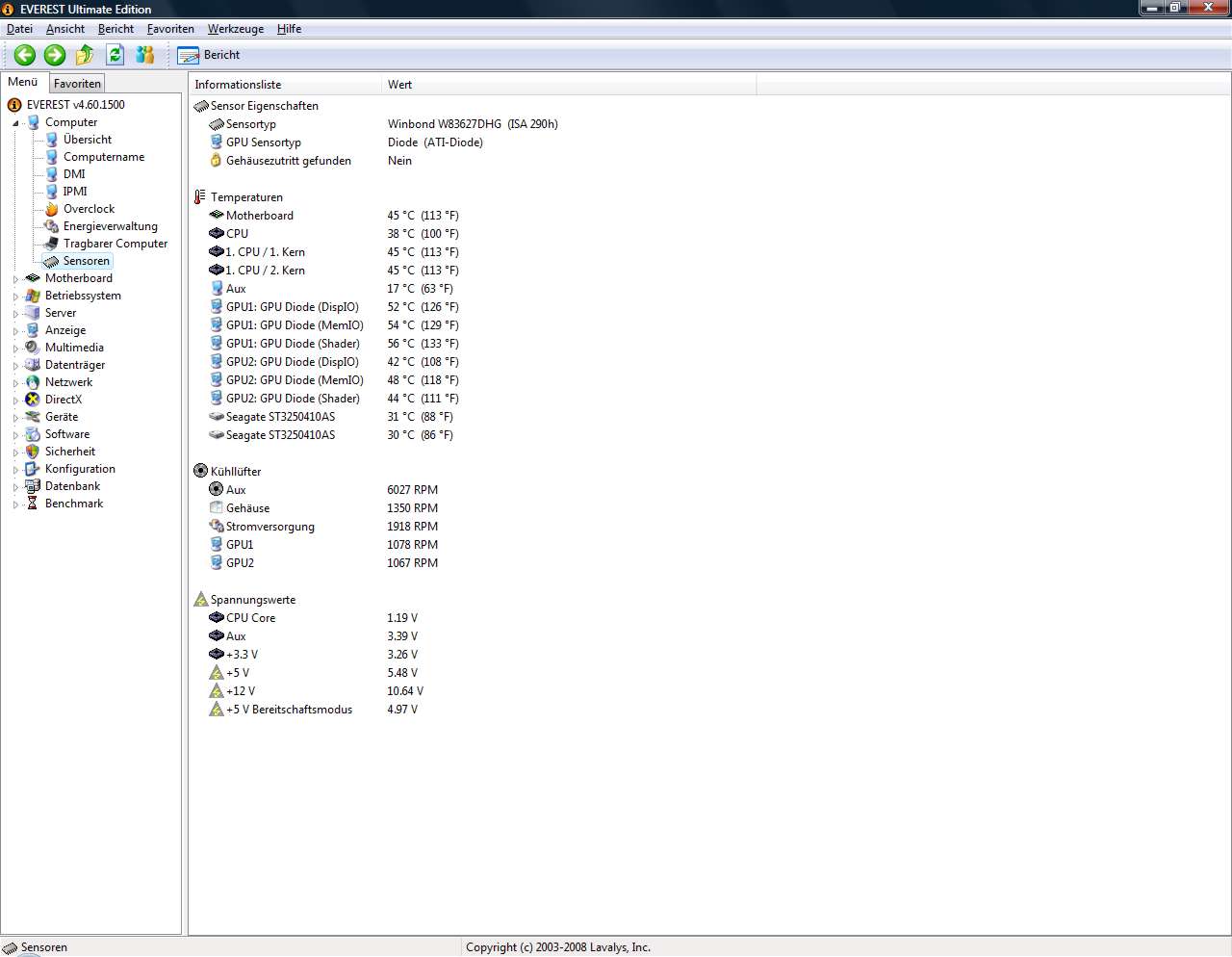Select the +5 V Bereitschaftsmodus row
1232x957 pixels.
pos(313,710)
